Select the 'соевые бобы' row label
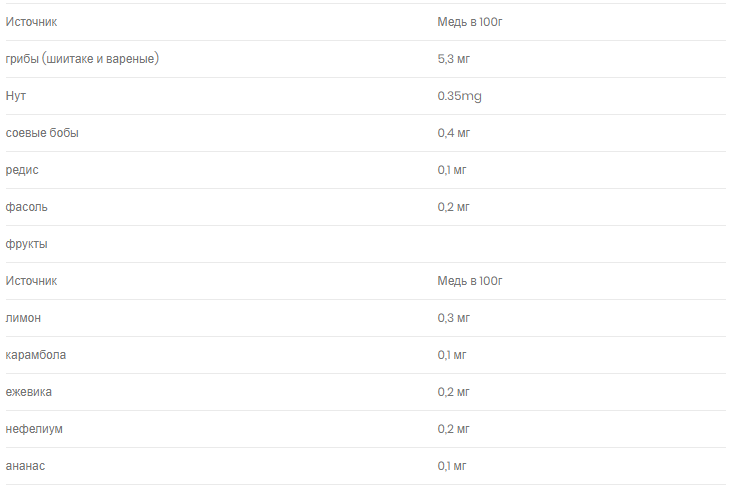The image size is (731, 490). click(42, 133)
